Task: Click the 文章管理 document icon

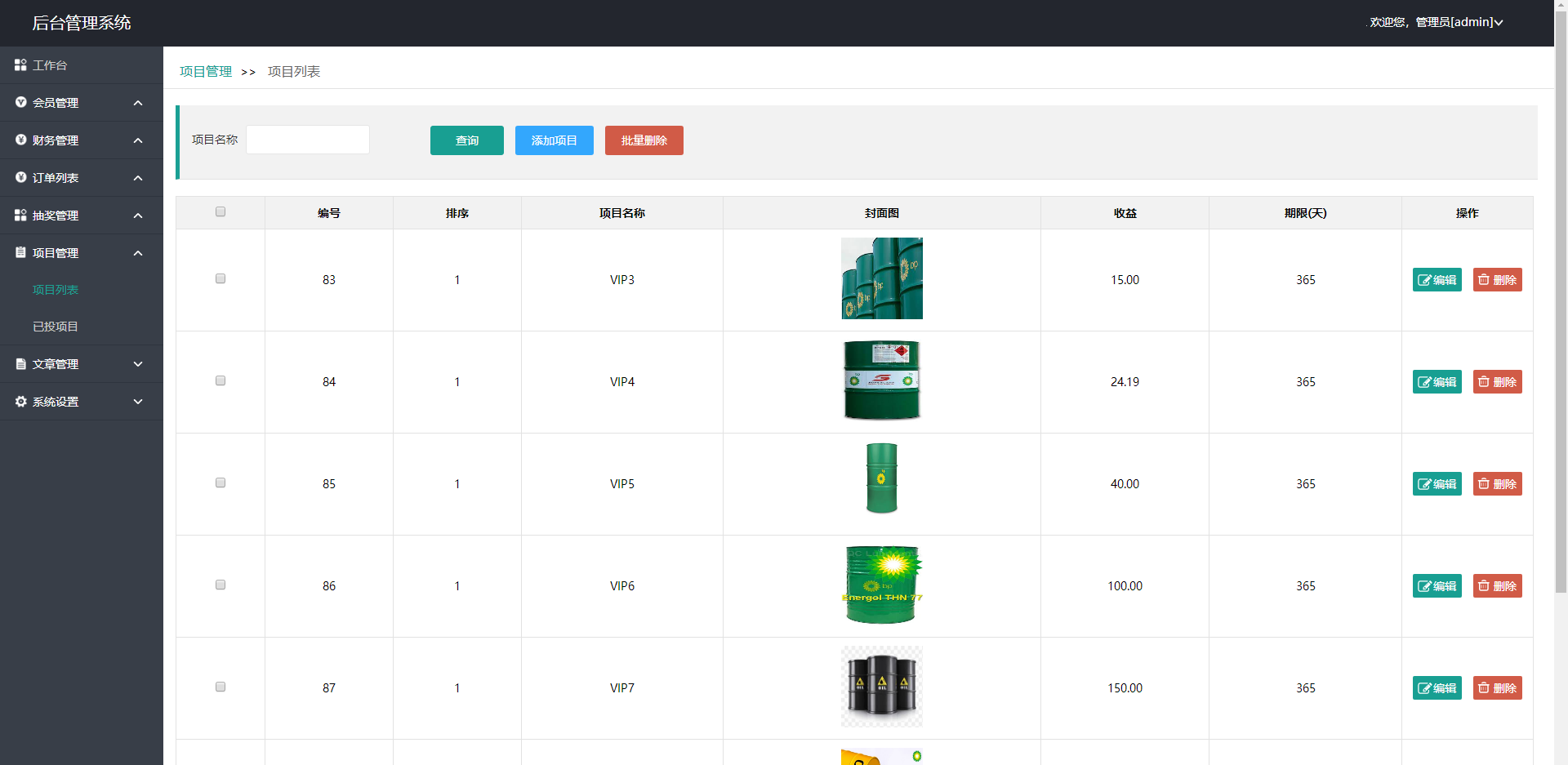Action: [x=20, y=363]
